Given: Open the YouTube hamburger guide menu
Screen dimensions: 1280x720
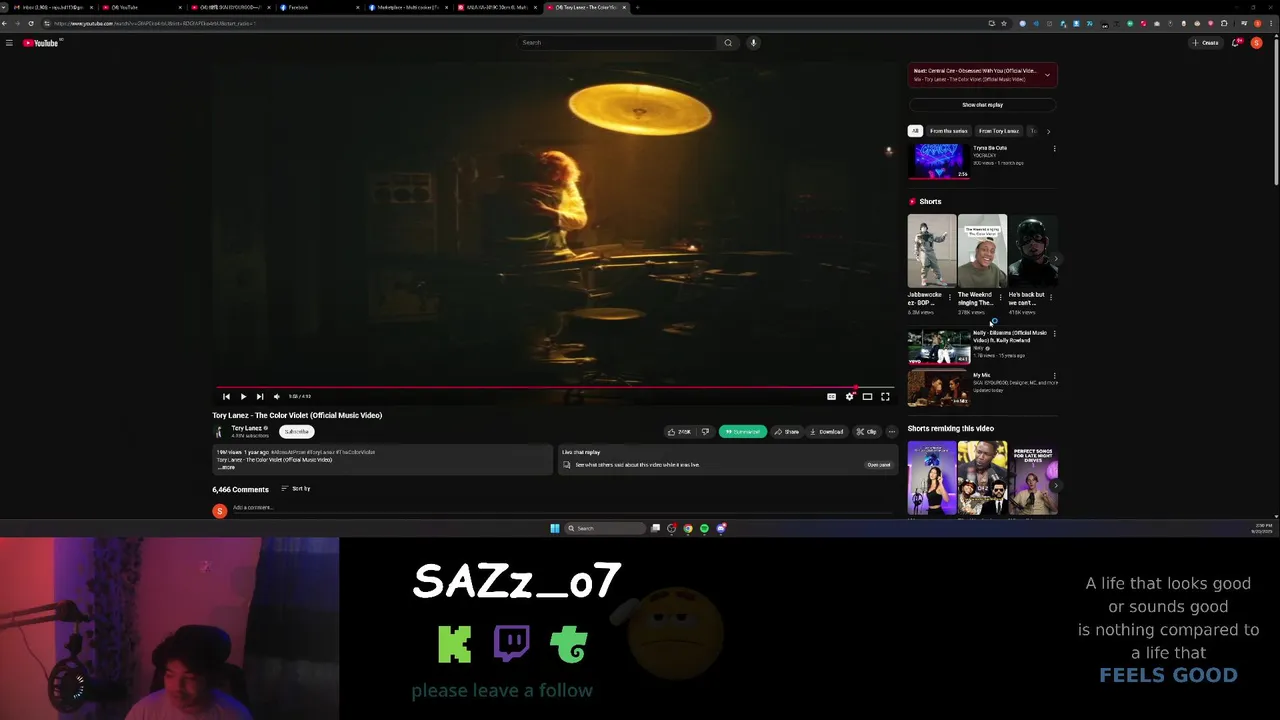Looking at the screenshot, I should pos(9,43).
